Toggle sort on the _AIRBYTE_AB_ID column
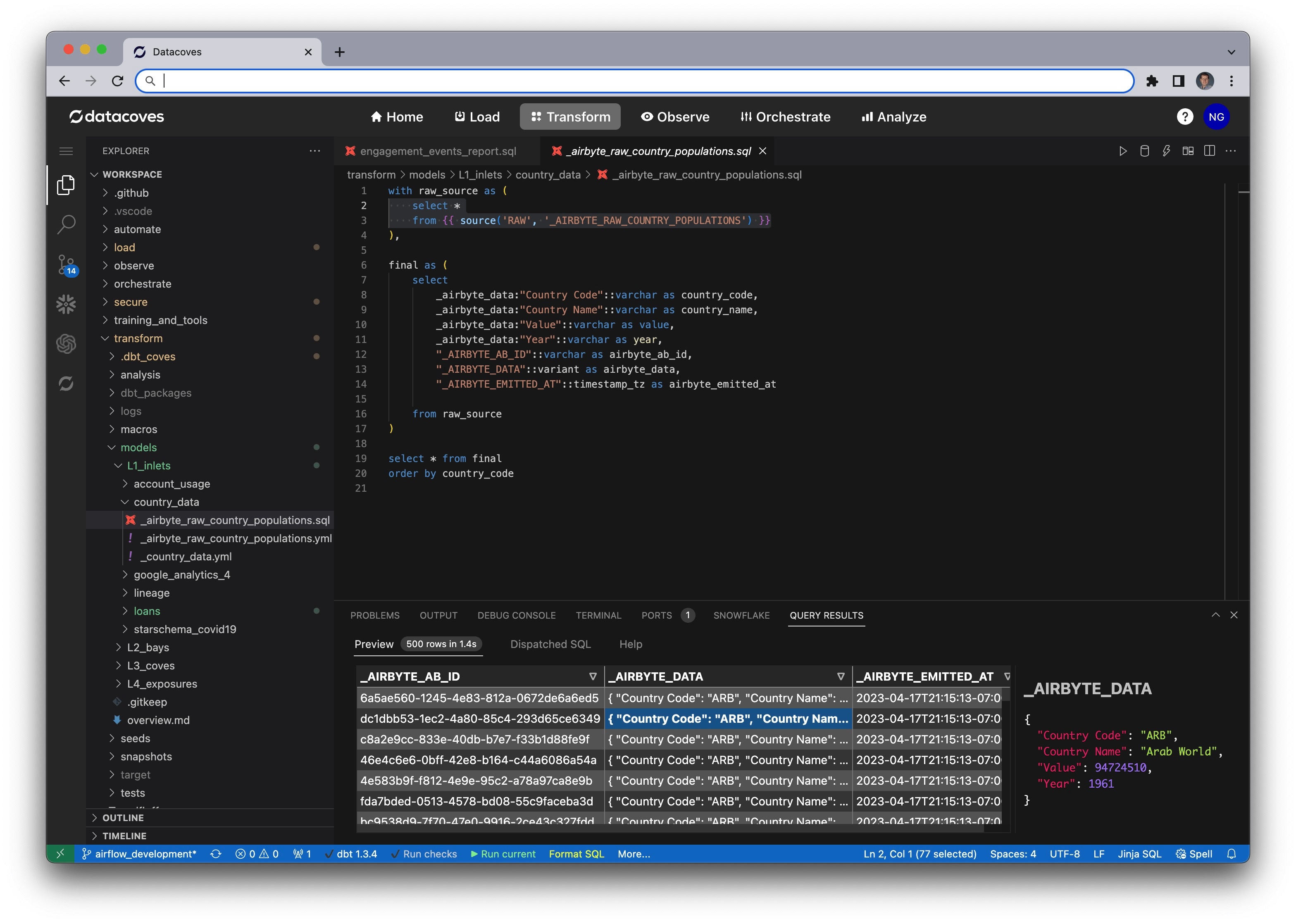The height and width of the screenshot is (924, 1296). 592,676
